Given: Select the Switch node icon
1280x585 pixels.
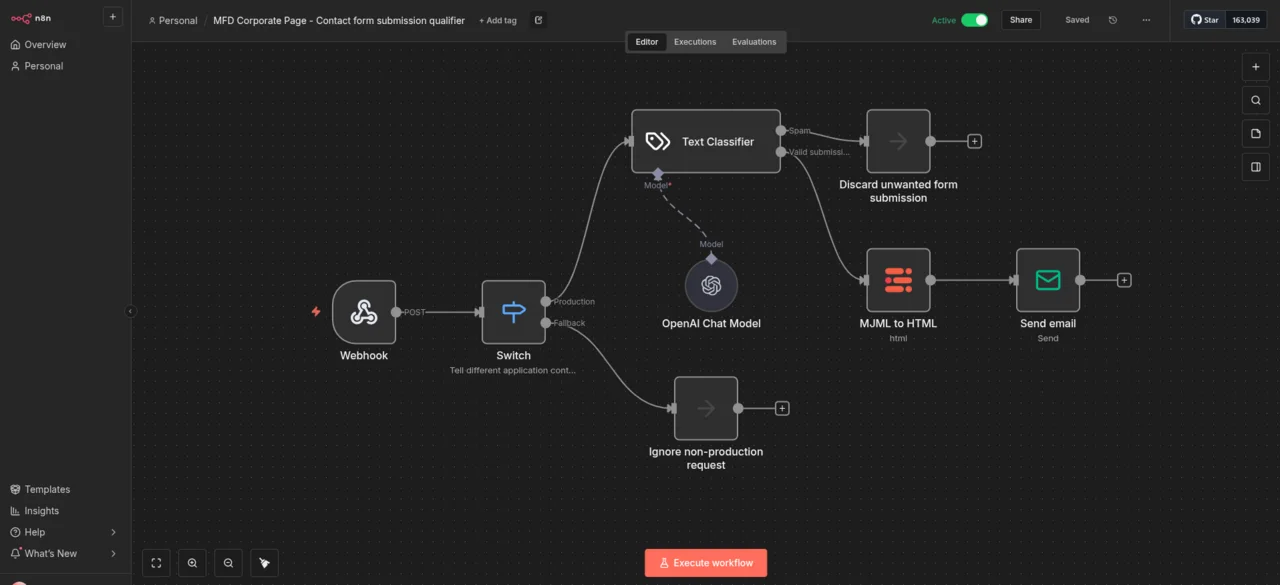Looking at the screenshot, I should pos(513,311).
